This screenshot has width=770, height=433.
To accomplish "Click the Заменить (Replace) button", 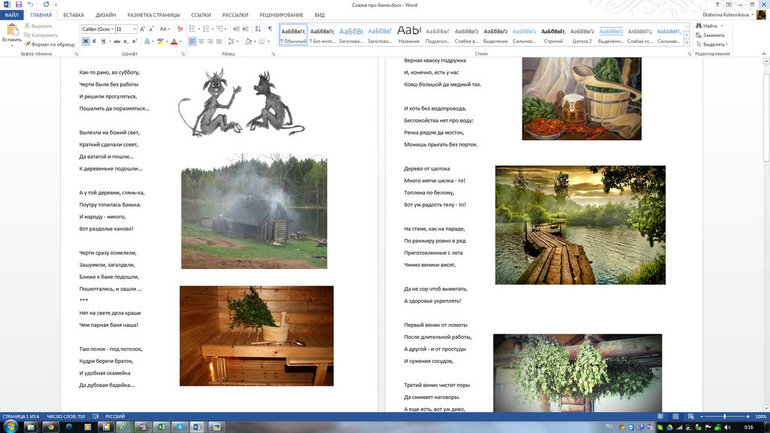I will pos(712,35).
